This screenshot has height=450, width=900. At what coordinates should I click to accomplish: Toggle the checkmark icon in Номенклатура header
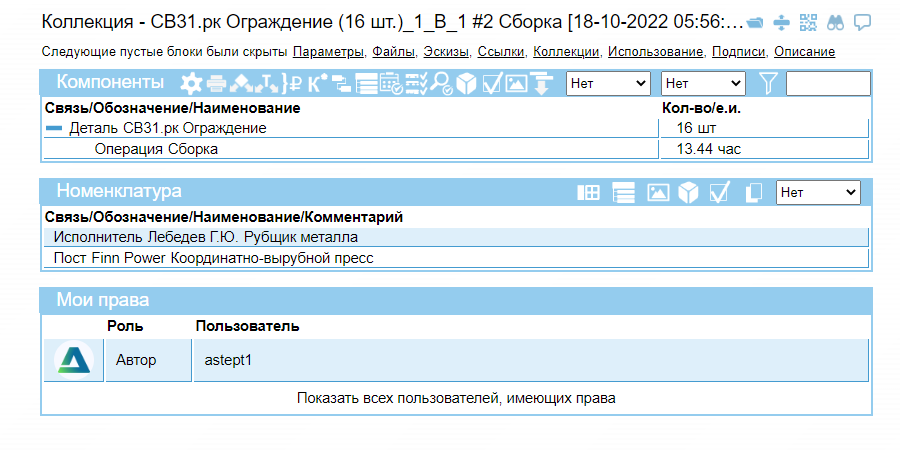click(x=720, y=193)
